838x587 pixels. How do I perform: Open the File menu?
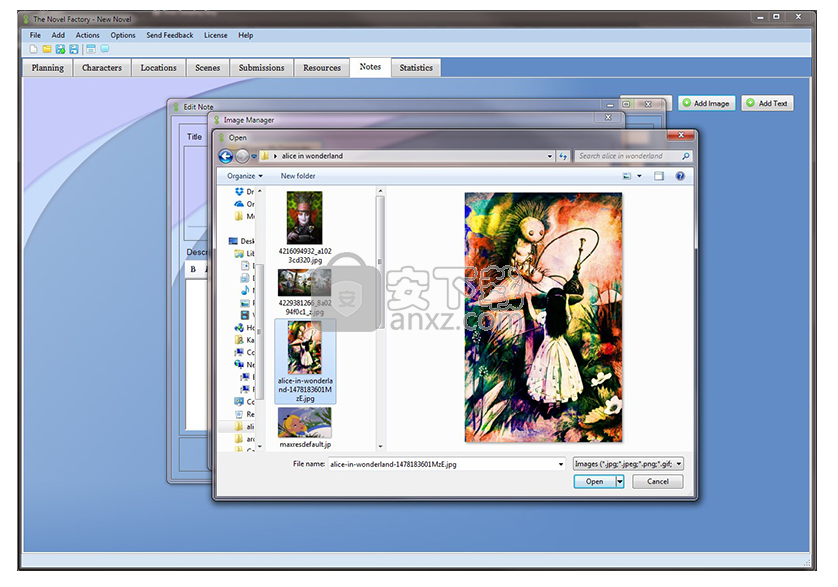pyautogui.click(x=35, y=35)
